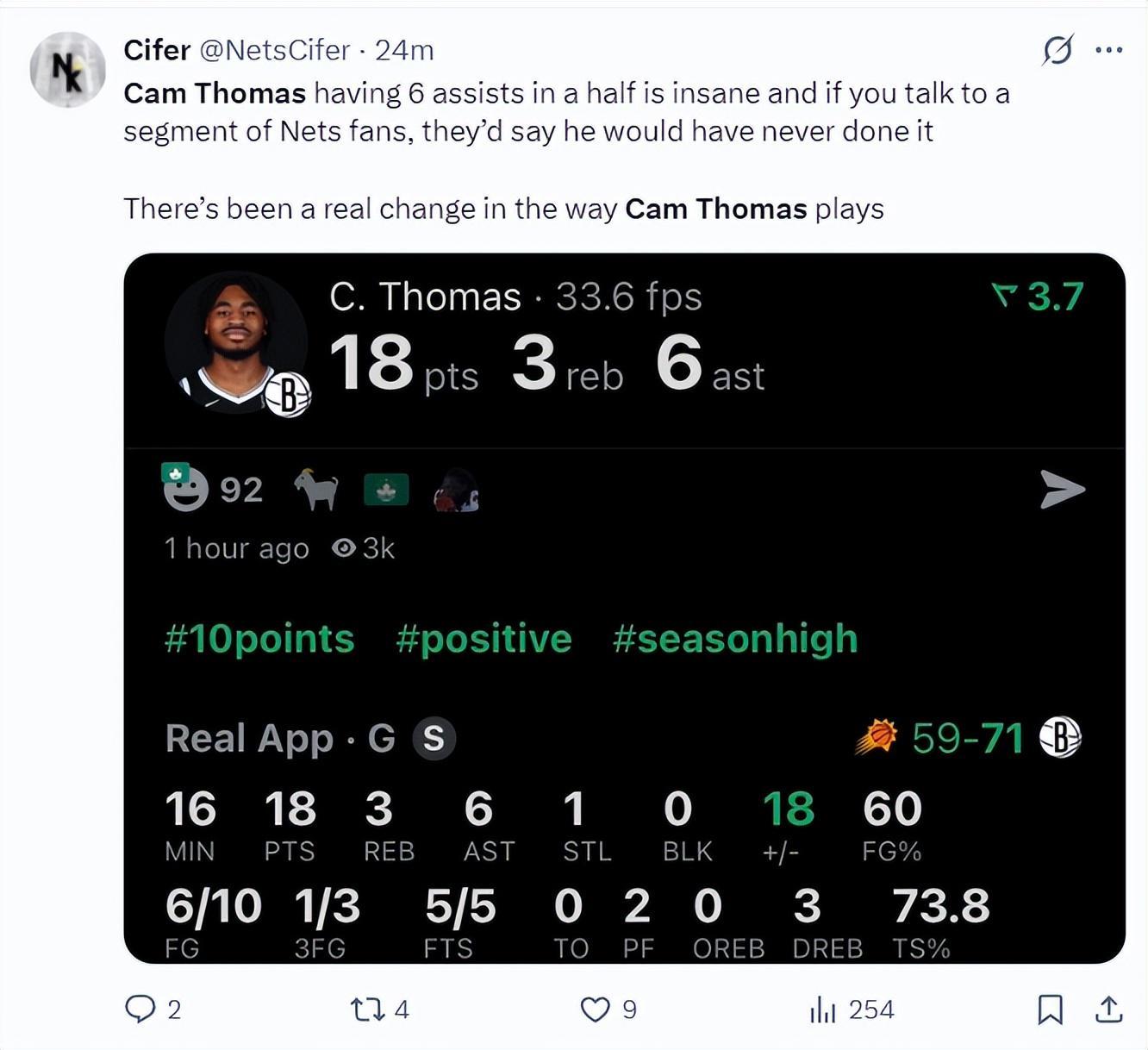Open Cifer's profile avatar

[67, 70]
